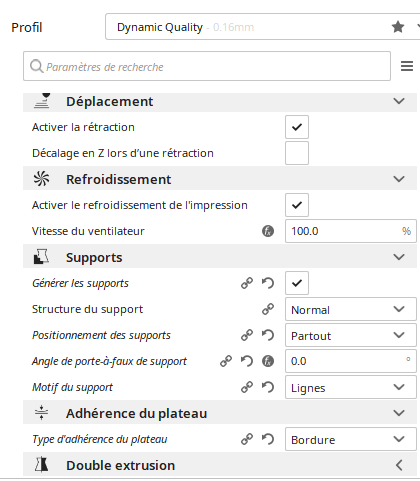Click the star icon in the profile selector
The width and height of the screenshot is (420, 481).
click(x=398, y=27)
